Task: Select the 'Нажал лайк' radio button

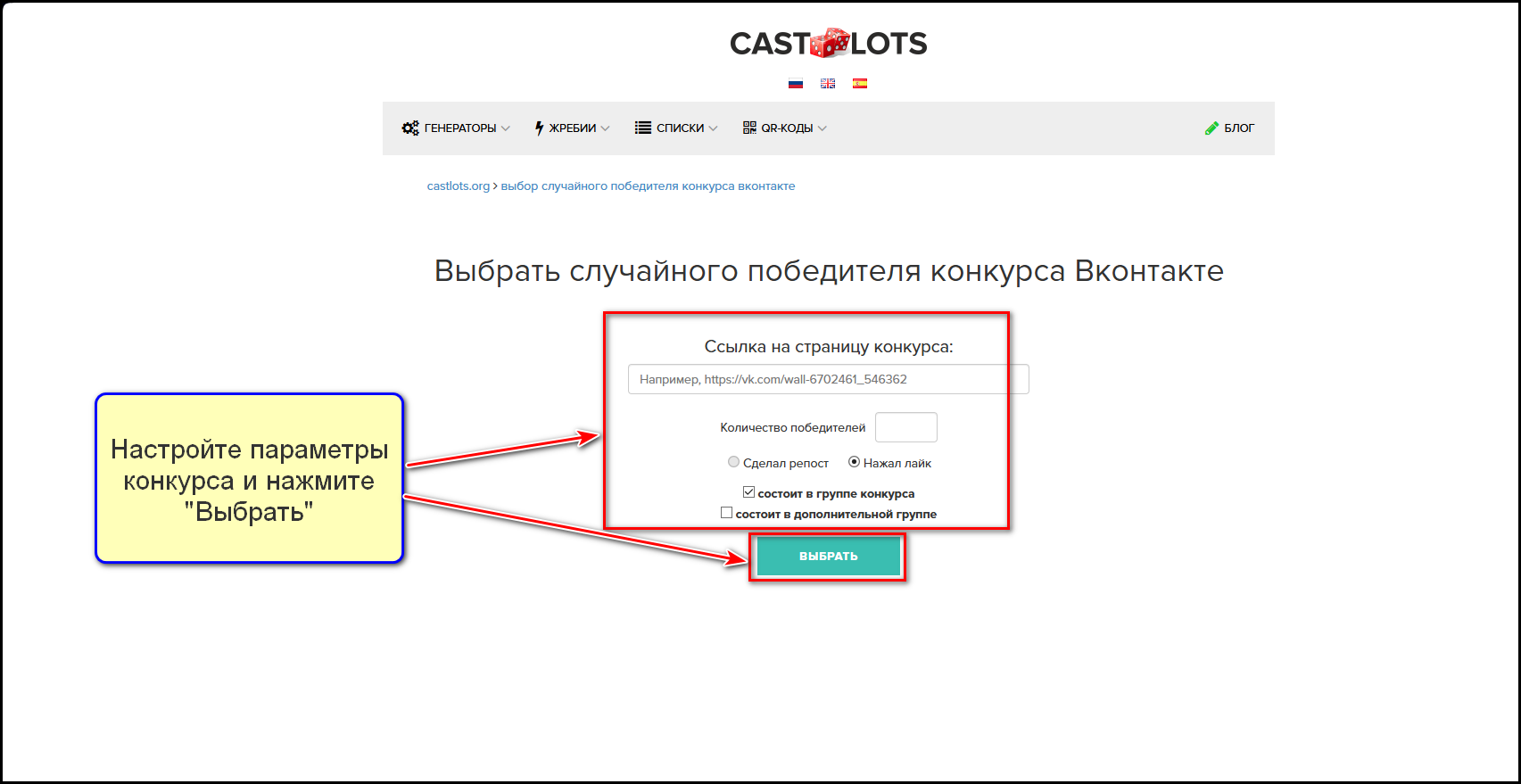Action: point(854,462)
